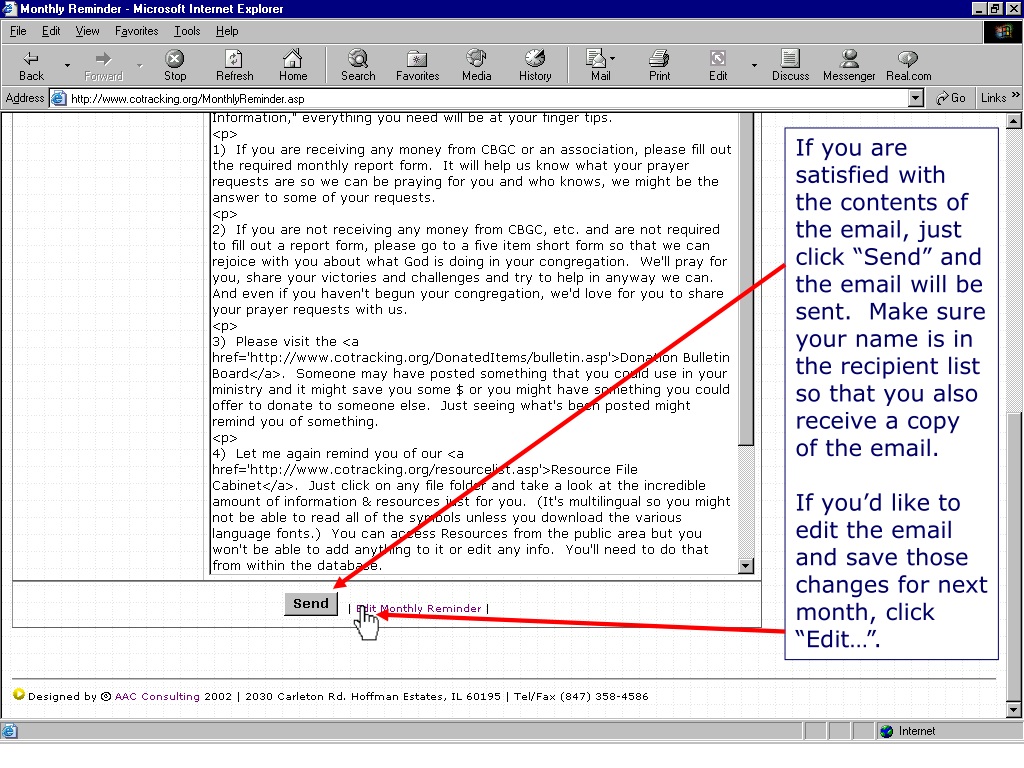Click the page scrollbar down arrow

[1013, 709]
